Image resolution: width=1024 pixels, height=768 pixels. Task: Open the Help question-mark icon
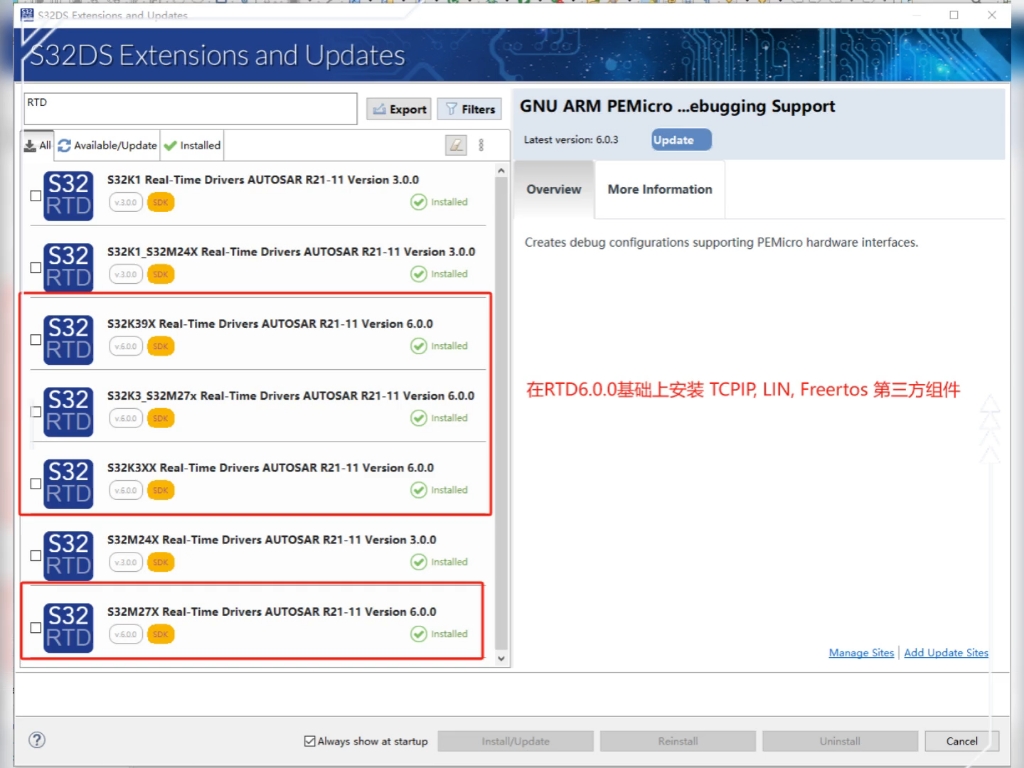(36, 740)
